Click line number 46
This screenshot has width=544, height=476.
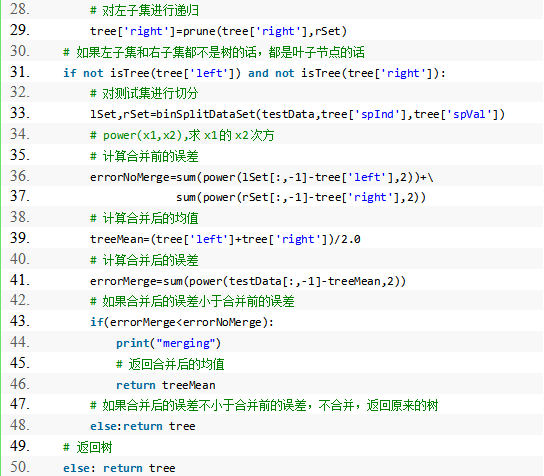coord(20,384)
